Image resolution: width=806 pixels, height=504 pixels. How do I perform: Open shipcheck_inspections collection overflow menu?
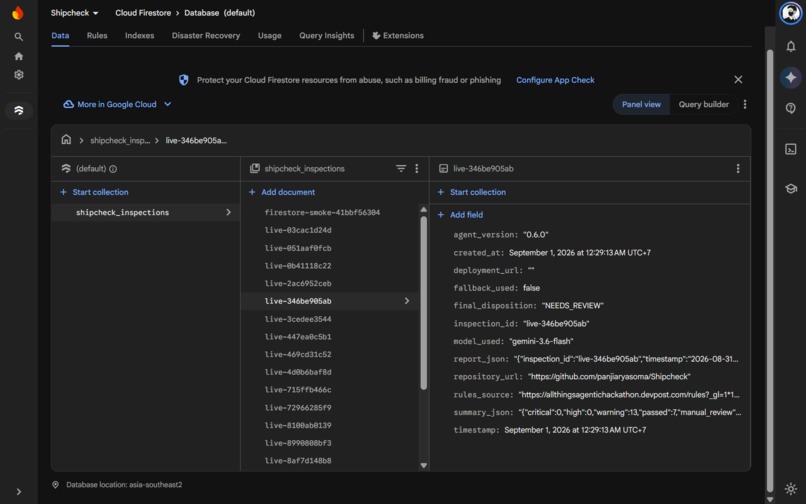click(x=416, y=168)
